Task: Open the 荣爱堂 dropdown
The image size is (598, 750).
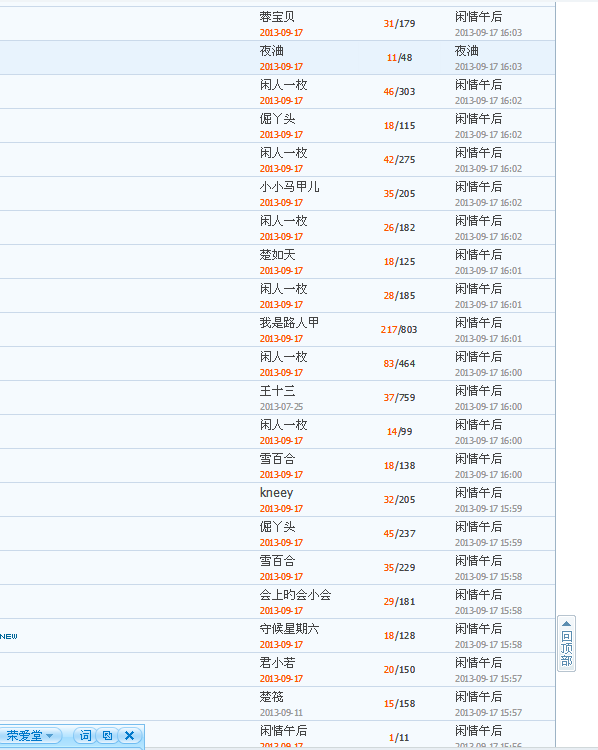Action: pos(30,736)
